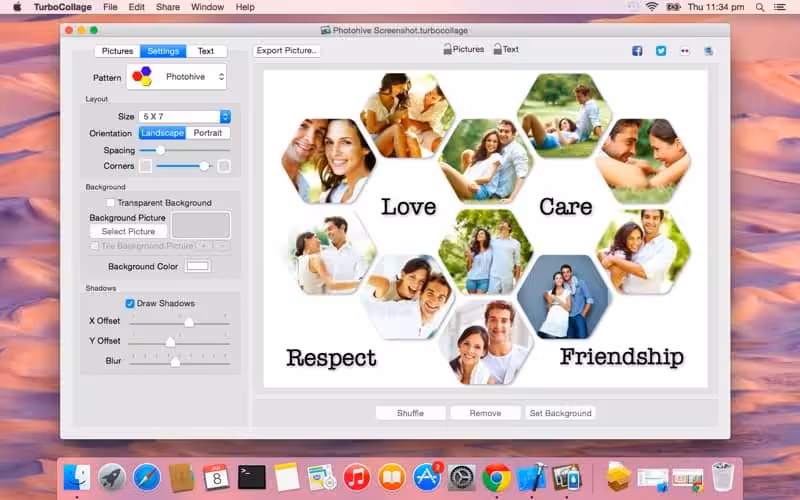Select the Love text on collage
This screenshot has width=800, height=500.
409,207
